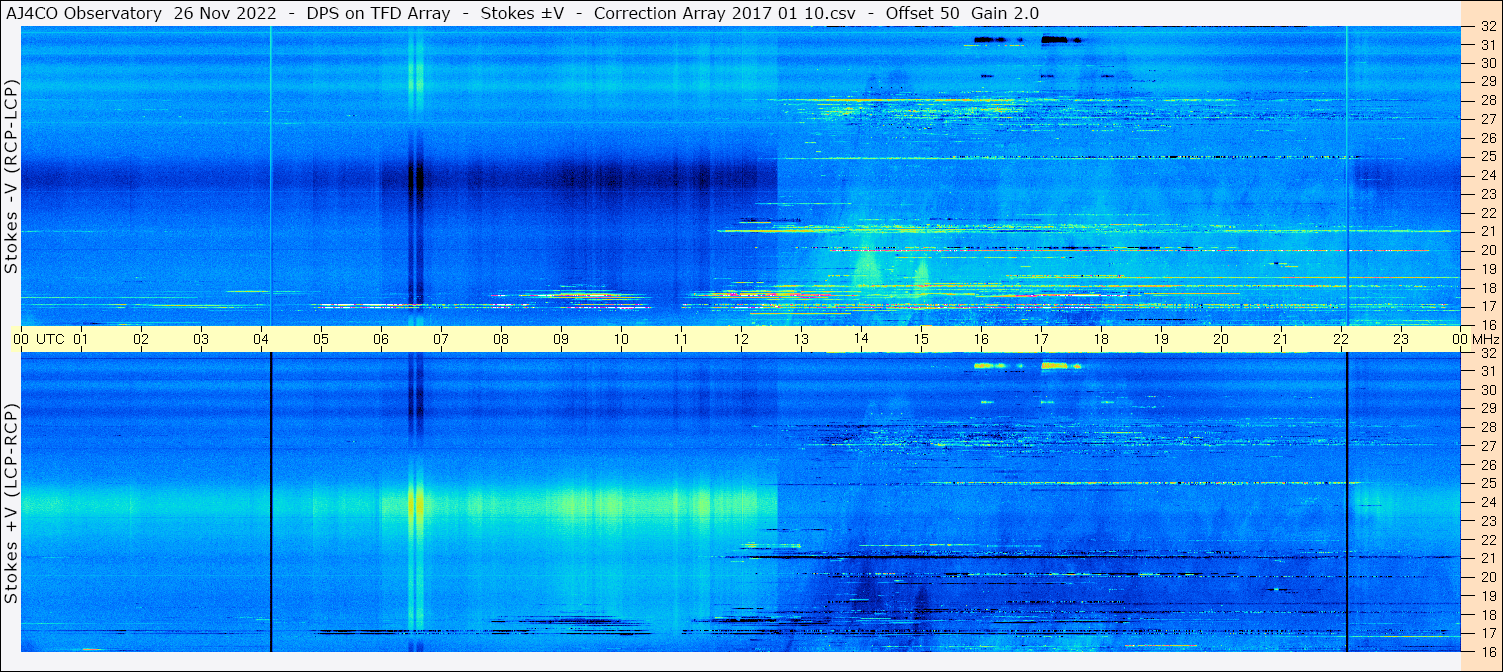Click the 08 hour tick on the time axis
The image size is (1503, 672).
[x=501, y=339]
